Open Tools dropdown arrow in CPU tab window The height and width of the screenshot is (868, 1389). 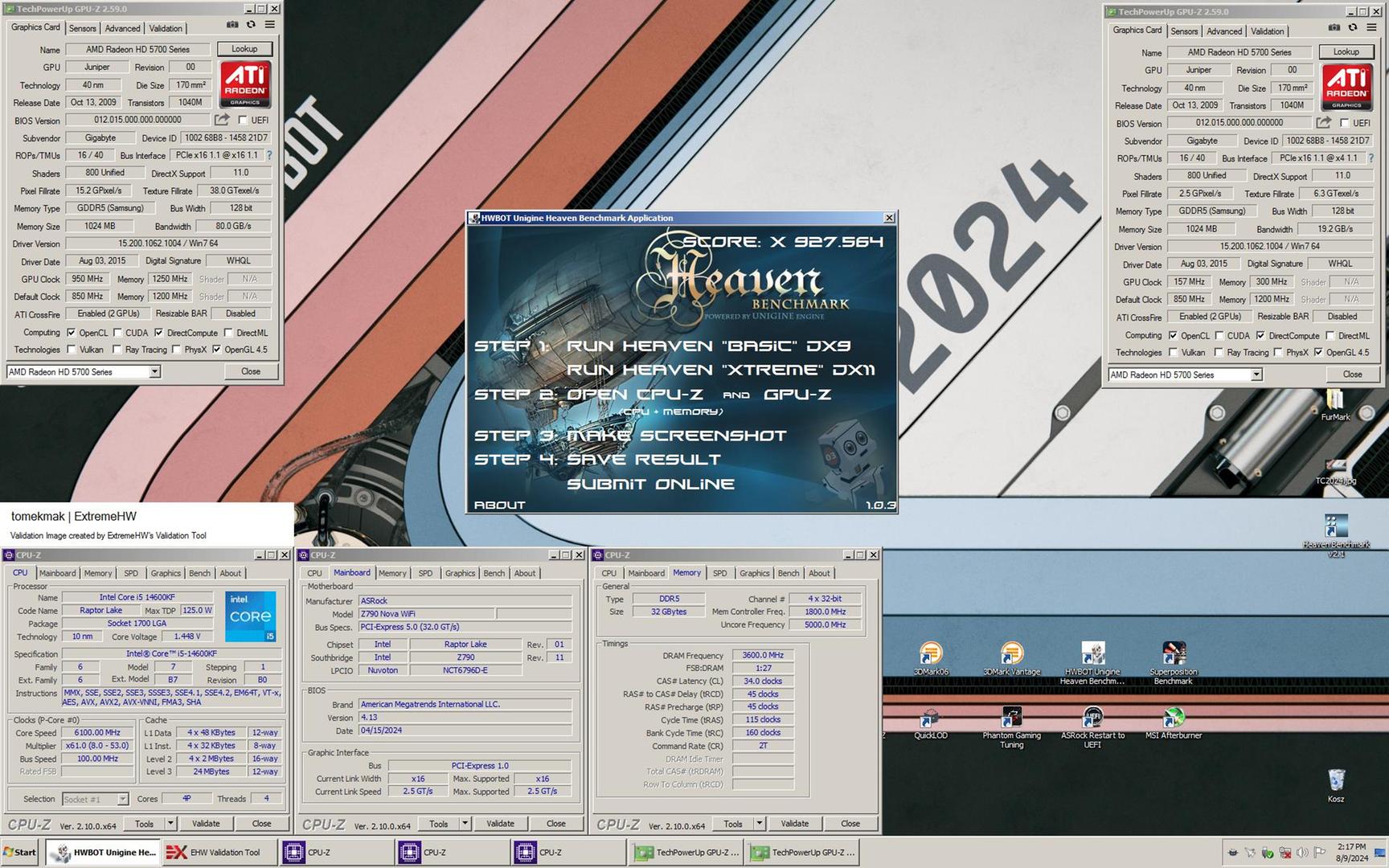[x=170, y=823]
